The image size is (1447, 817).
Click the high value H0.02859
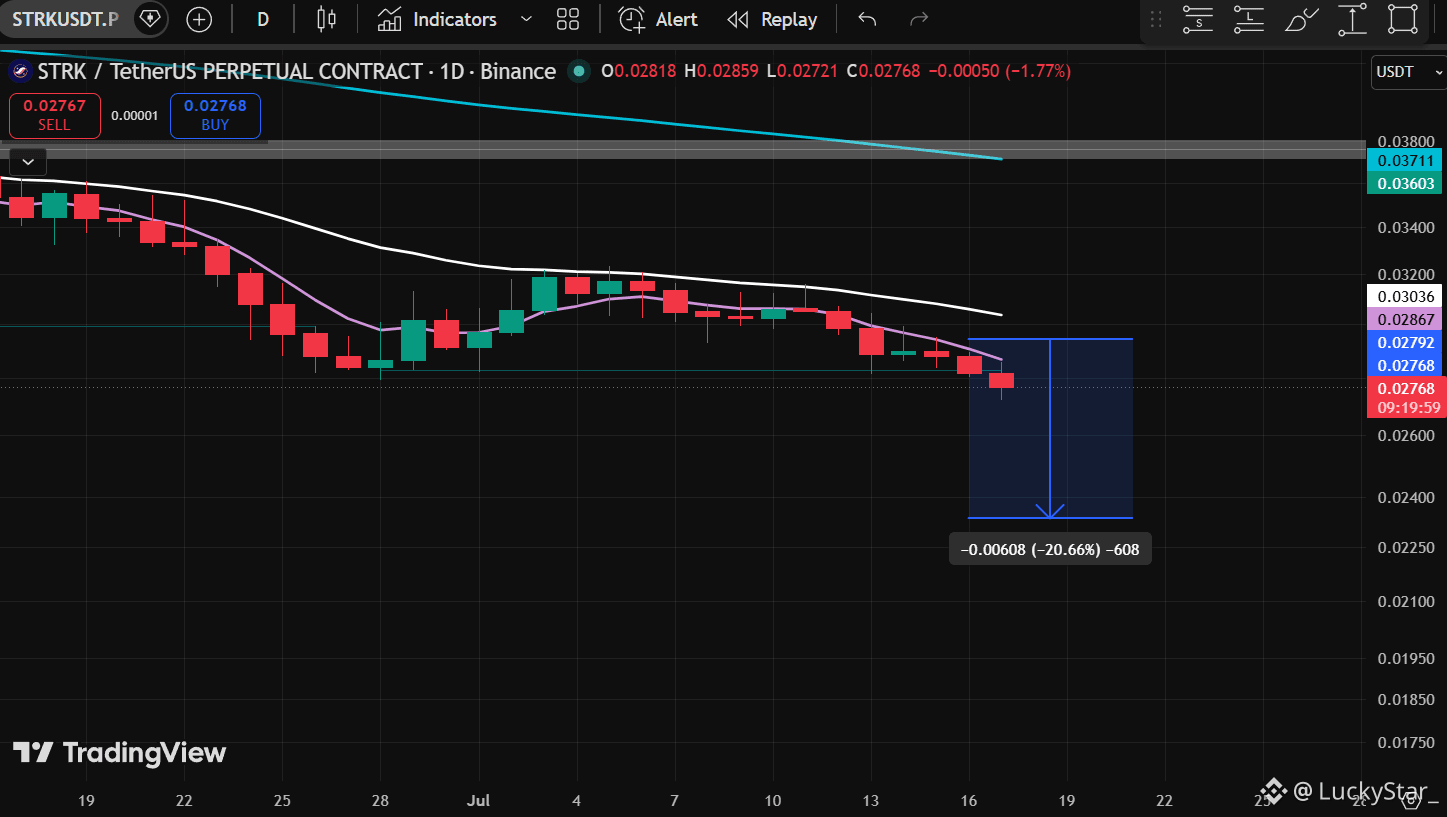click(722, 71)
